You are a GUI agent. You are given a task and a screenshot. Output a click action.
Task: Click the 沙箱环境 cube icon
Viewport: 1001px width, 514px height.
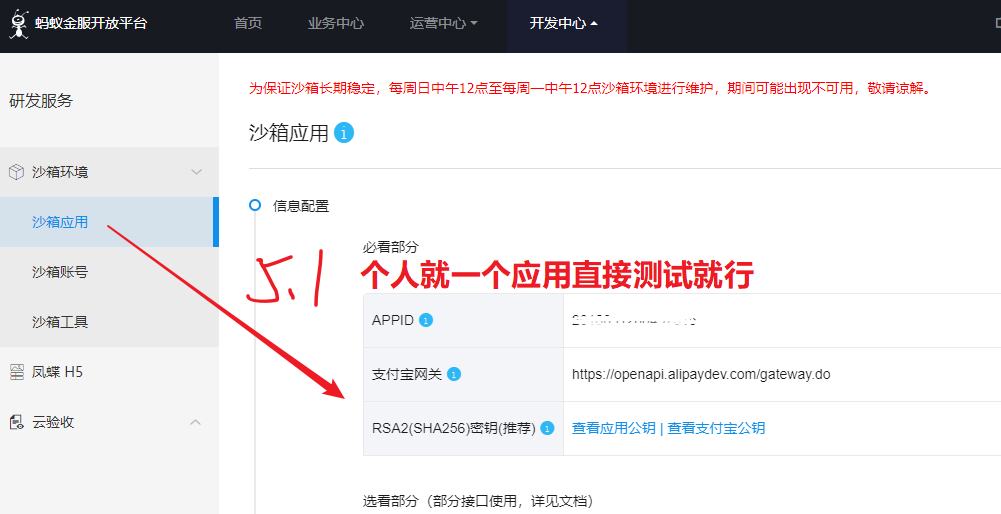pos(16,172)
